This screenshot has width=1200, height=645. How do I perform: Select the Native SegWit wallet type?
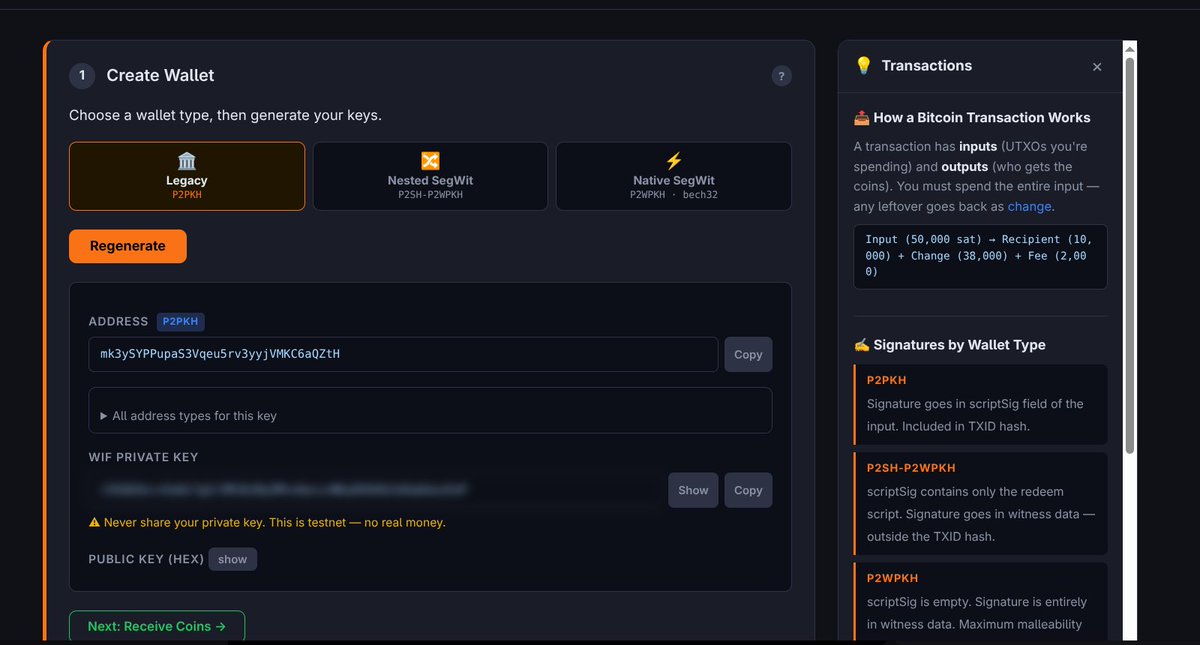[x=673, y=176]
